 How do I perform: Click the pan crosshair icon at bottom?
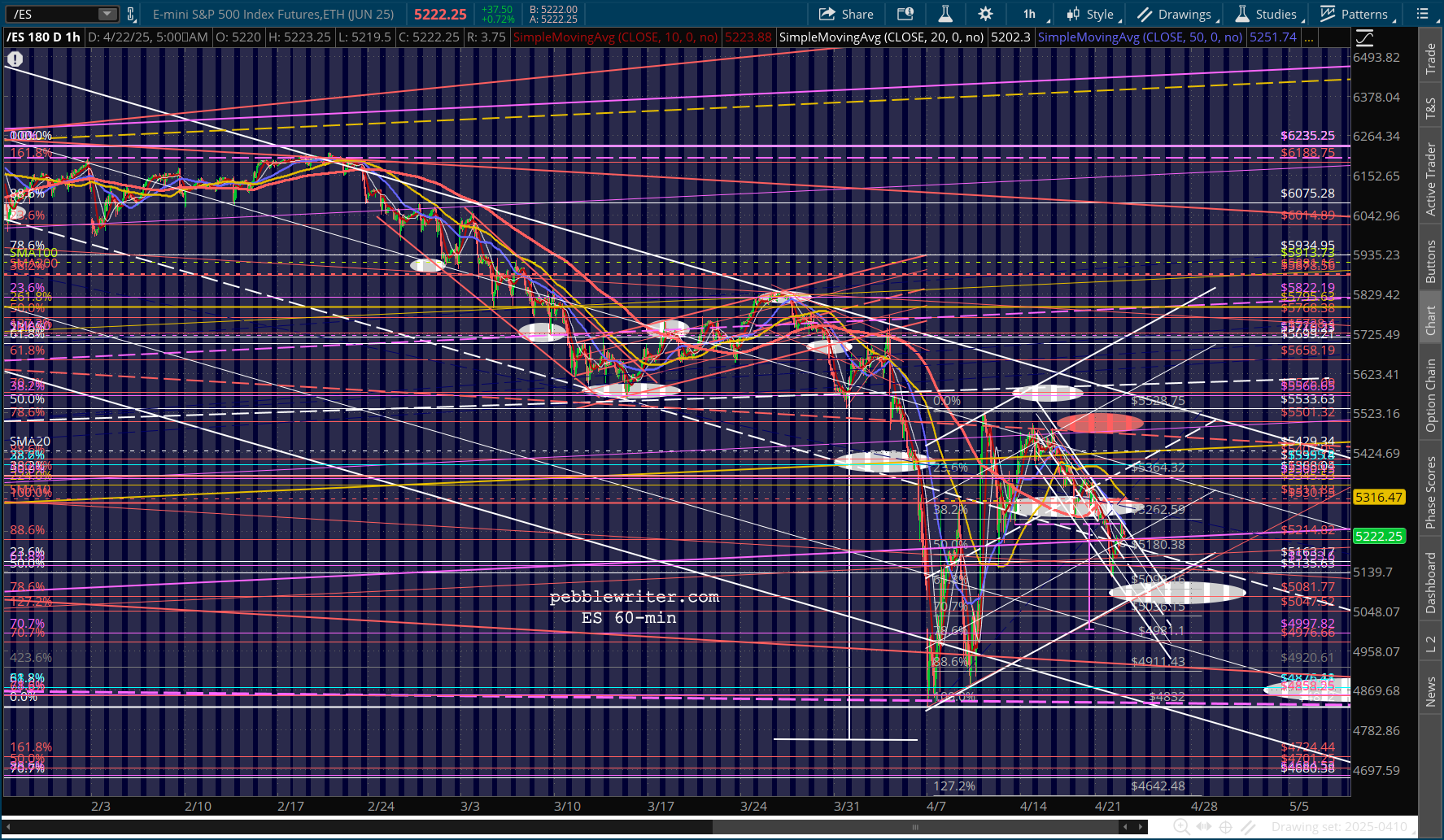(x=1225, y=827)
